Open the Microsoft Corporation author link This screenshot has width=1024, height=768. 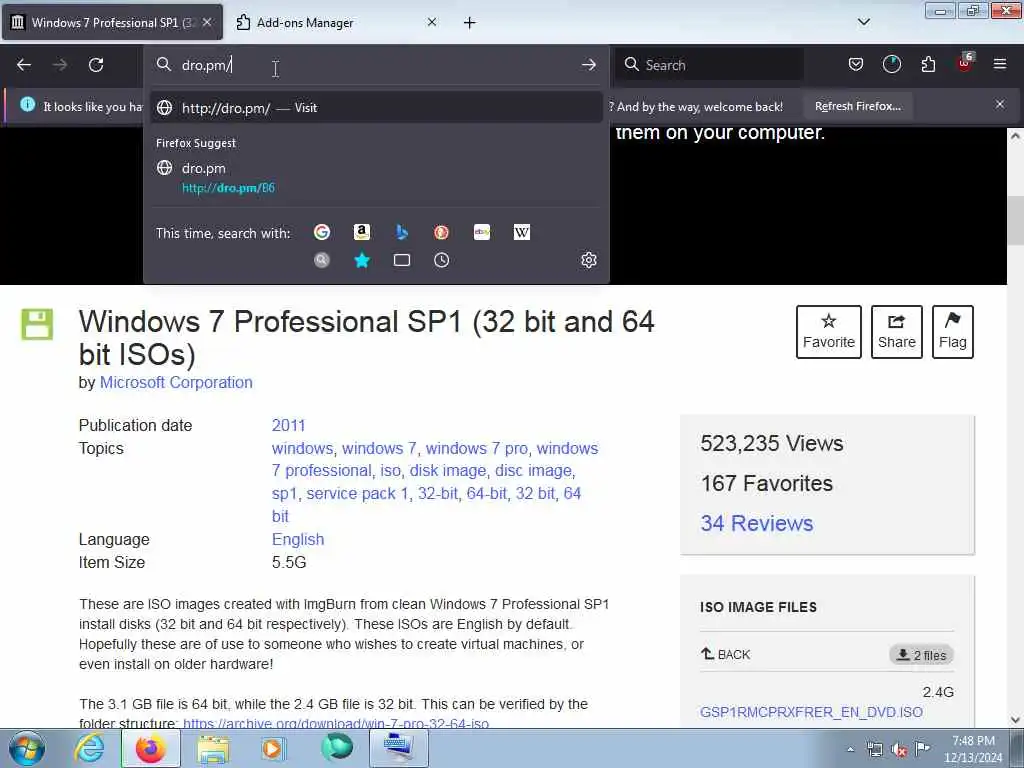tap(176, 383)
